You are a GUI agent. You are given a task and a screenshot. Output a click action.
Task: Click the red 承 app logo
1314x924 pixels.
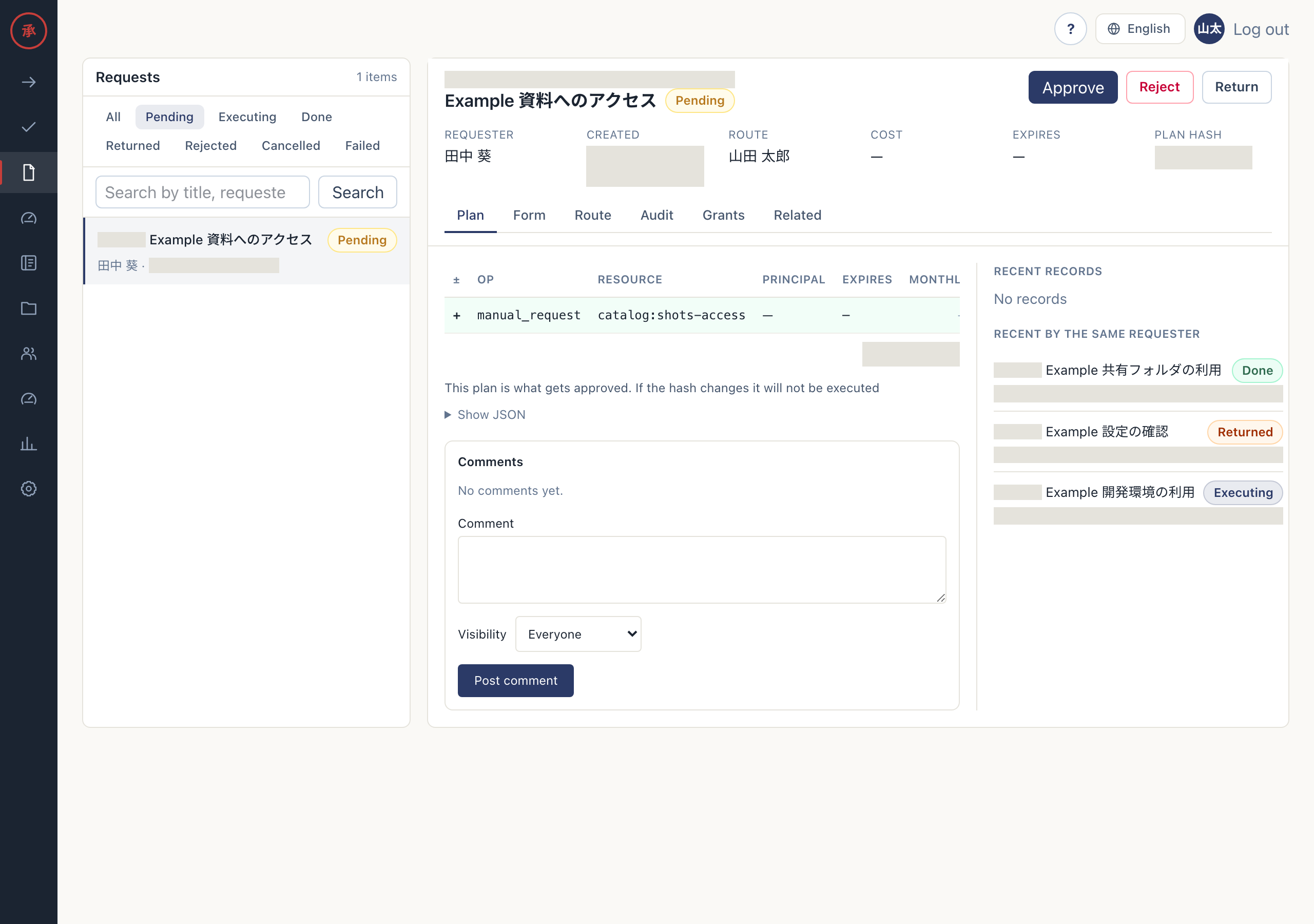[29, 30]
